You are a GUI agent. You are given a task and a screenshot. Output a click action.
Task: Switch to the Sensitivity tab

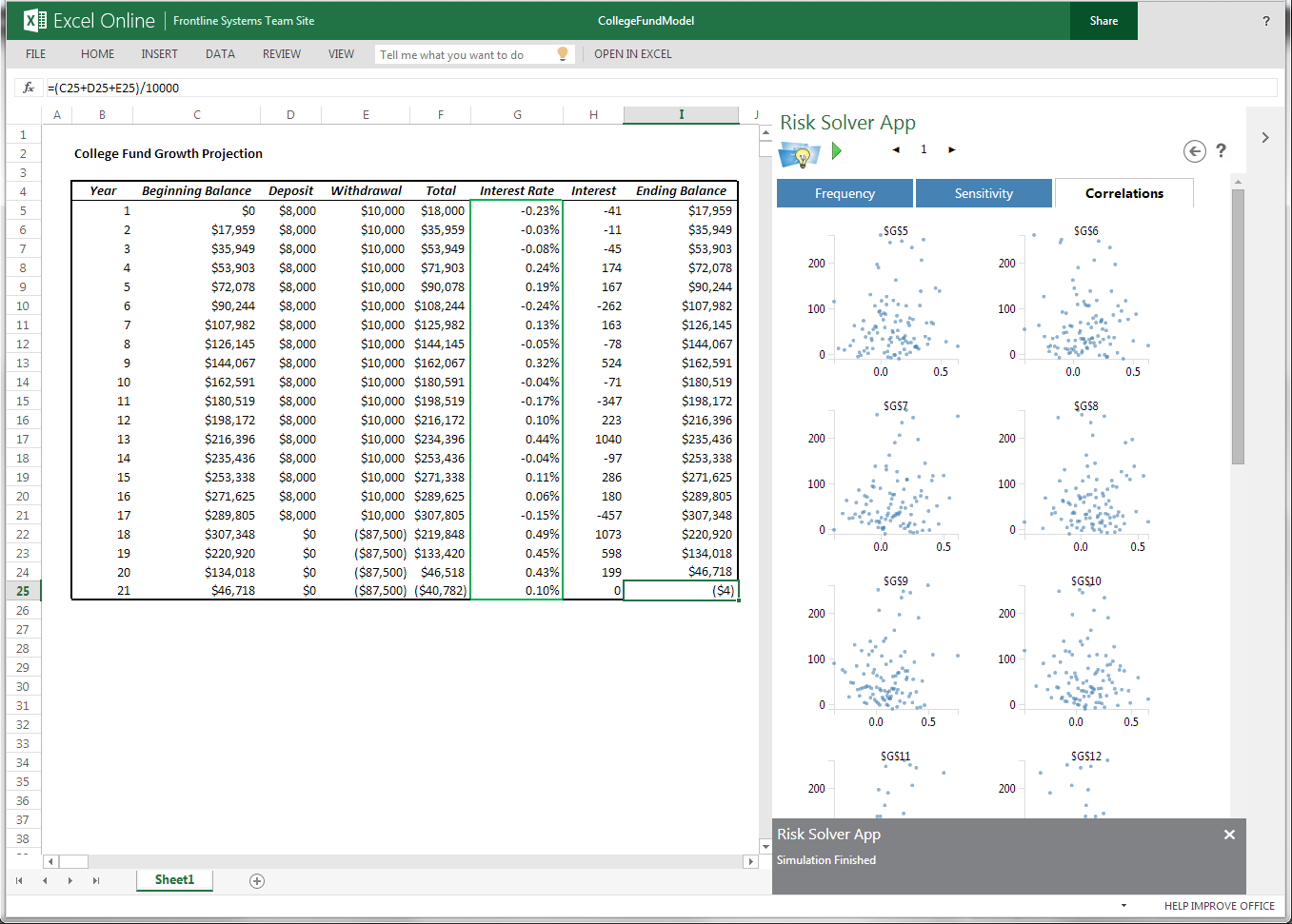(984, 193)
